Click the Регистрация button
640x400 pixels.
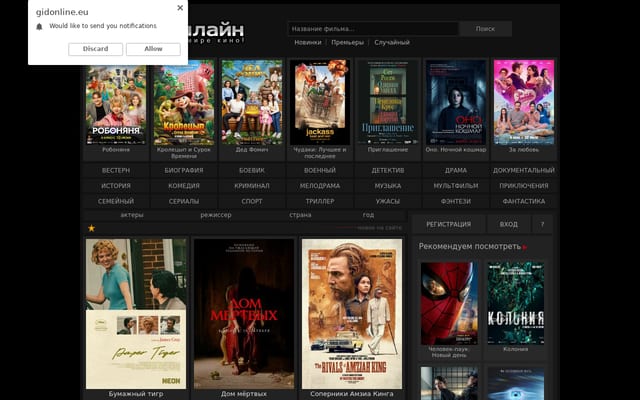click(449, 224)
